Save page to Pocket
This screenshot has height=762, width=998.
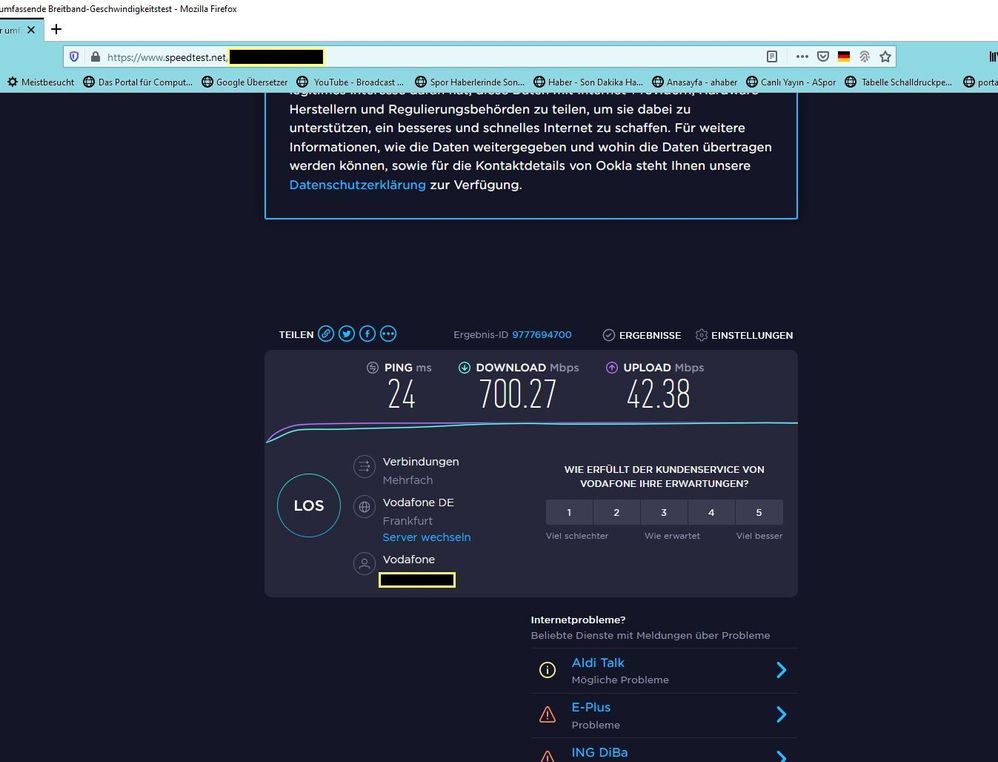pyautogui.click(x=823, y=57)
